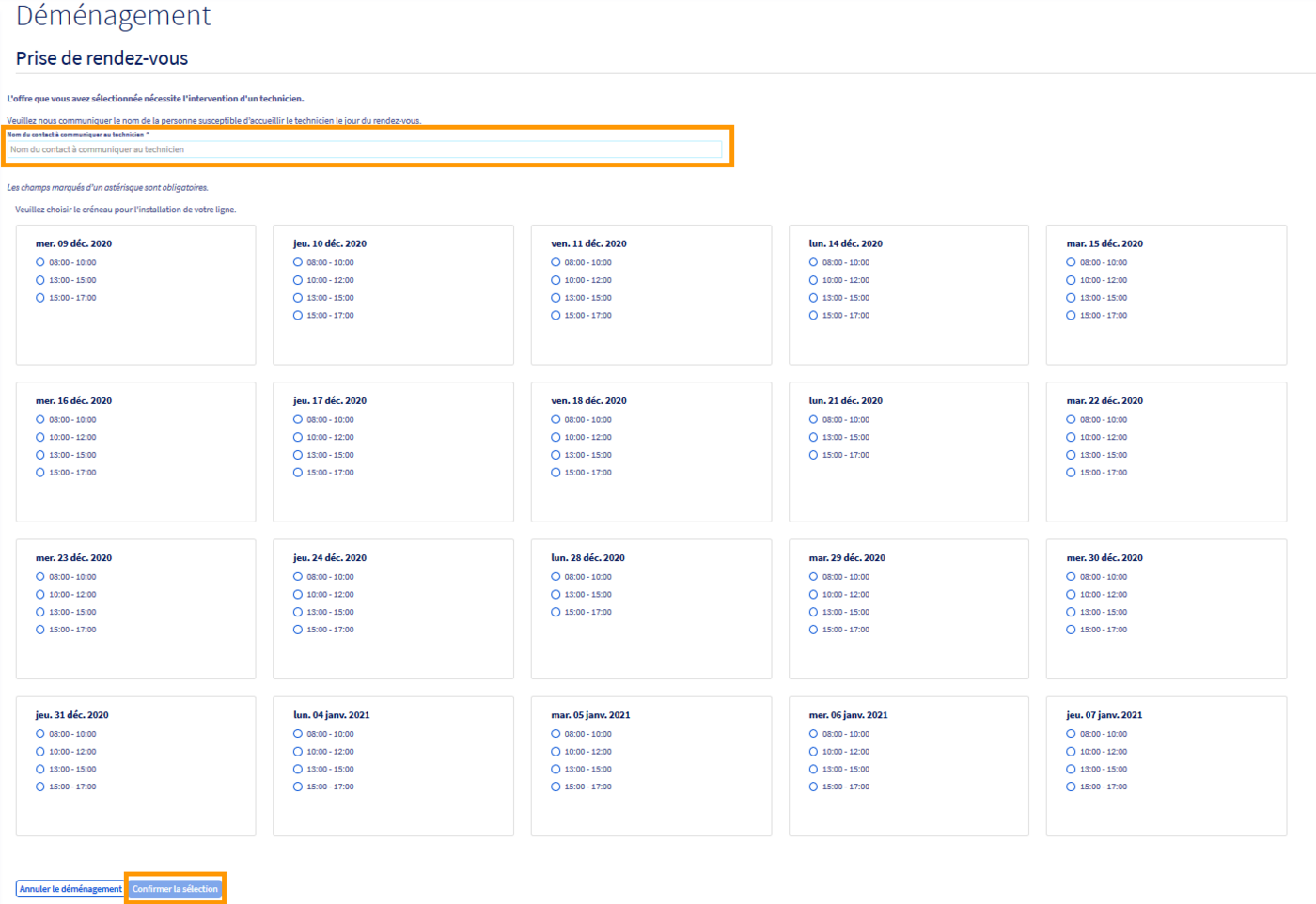This screenshot has height=904, width=1316.
Task: Choose 13:00 - 15:00 on lun. 21 déc. 2020
Action: click(813, 438)
